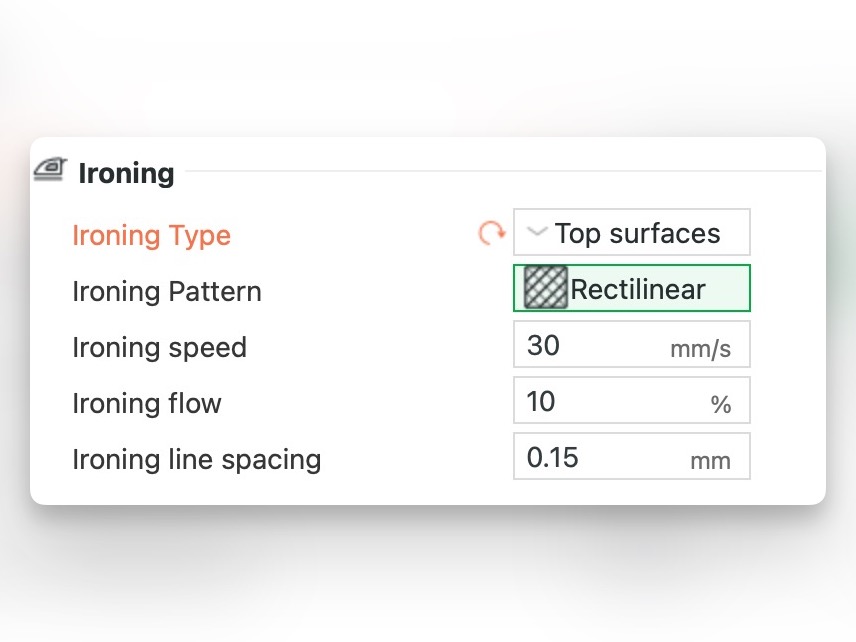Click the Ironing line spacing label
The width and height of the screenshot is (856, 642).
pos(197,460)
